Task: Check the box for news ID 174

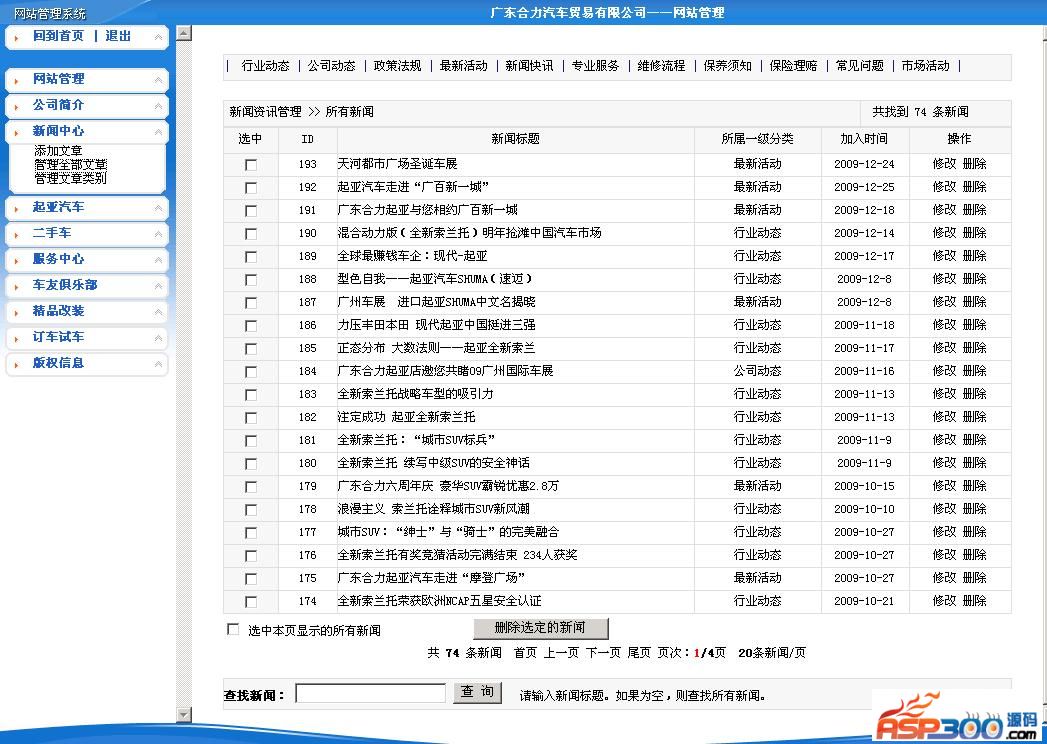Action: 251,602
